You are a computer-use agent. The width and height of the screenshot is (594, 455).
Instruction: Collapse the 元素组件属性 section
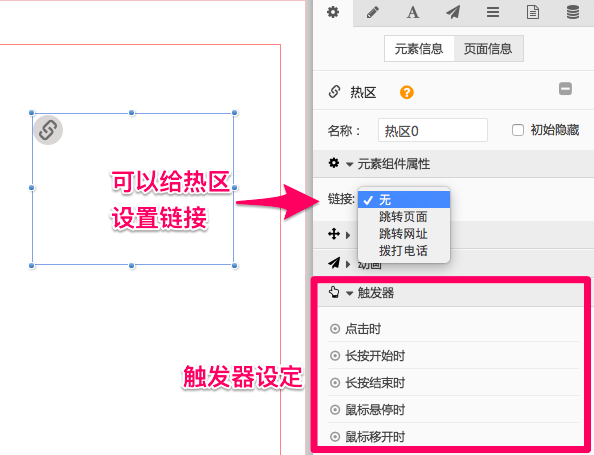pos(349,164)
